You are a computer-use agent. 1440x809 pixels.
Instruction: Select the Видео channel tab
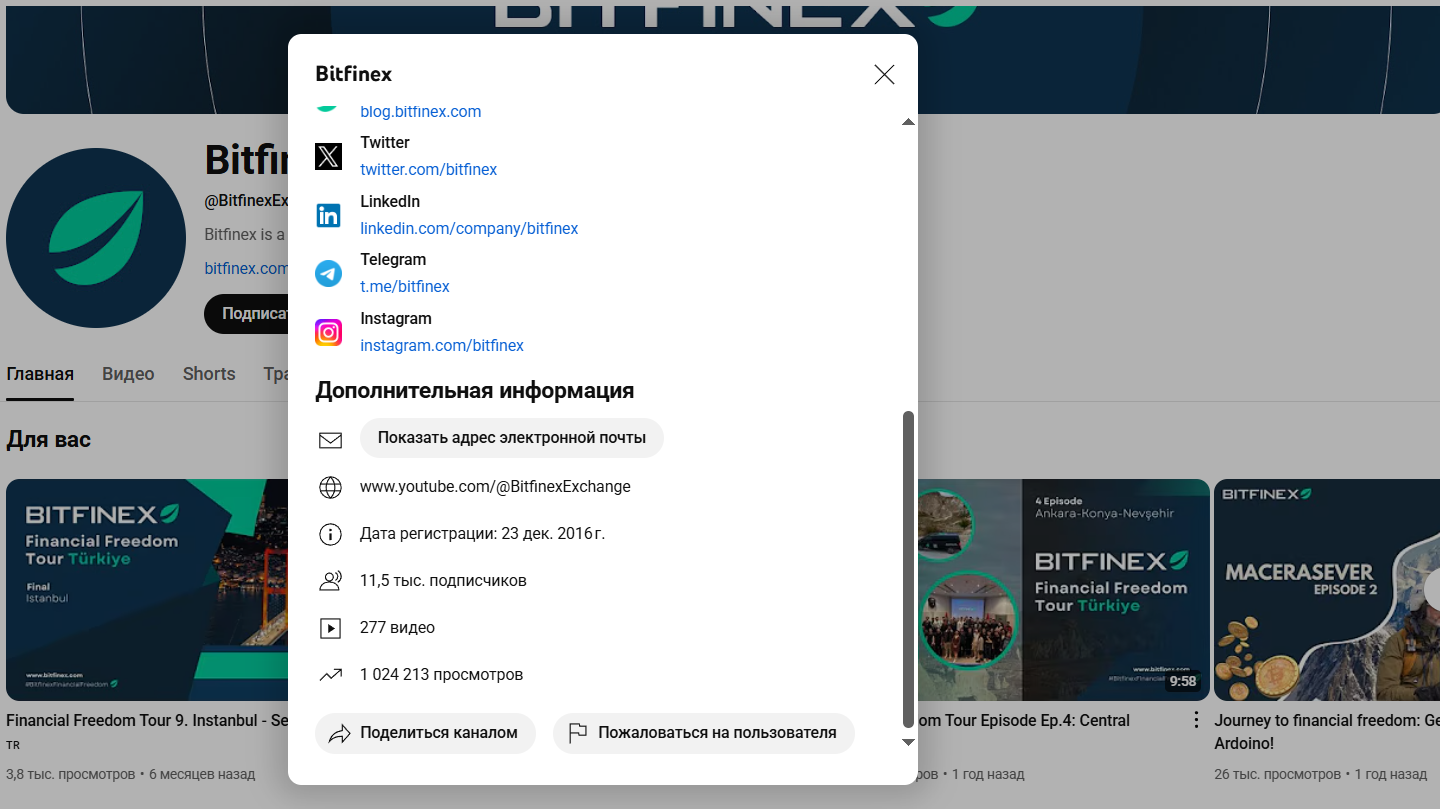128,374
